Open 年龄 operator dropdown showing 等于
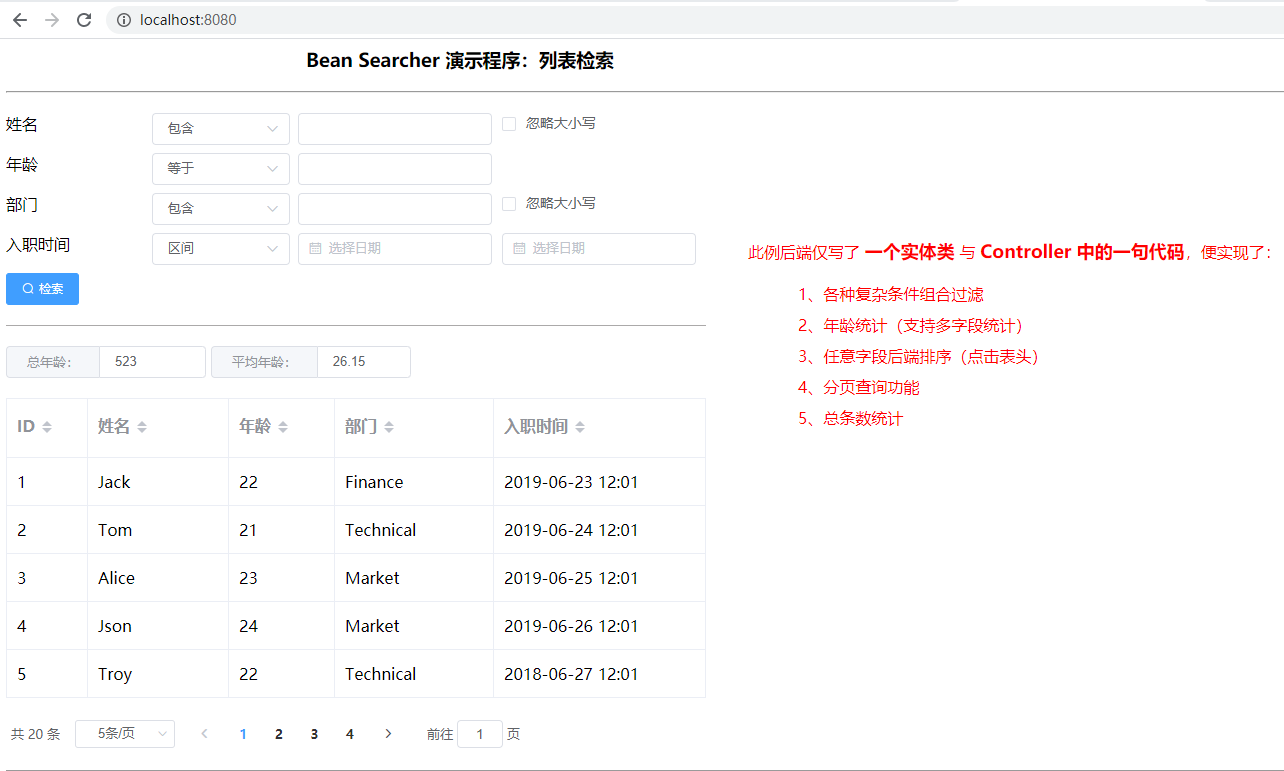 coord(221,169)
